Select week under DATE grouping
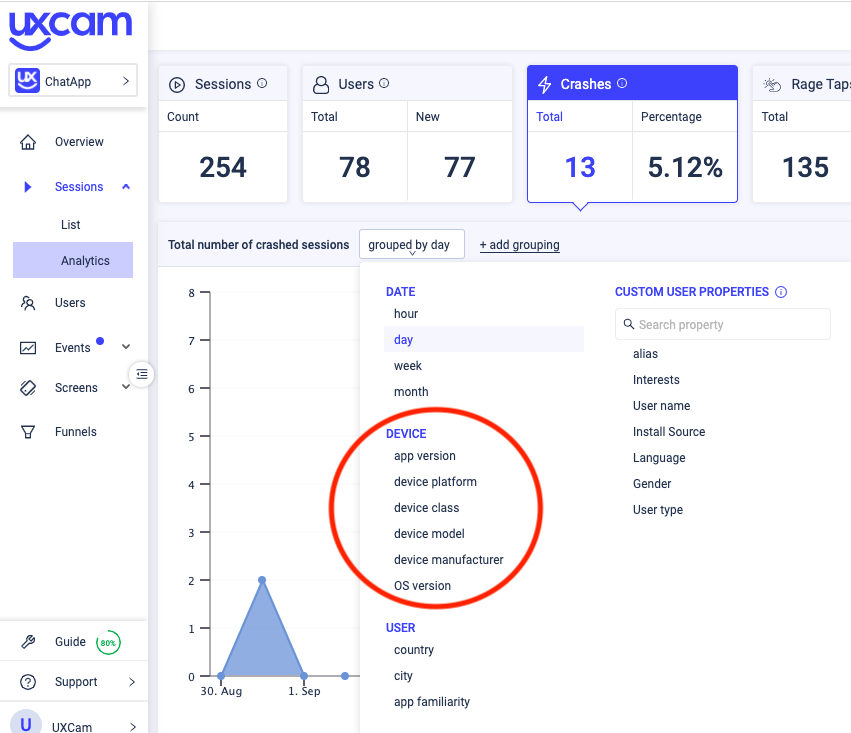This screenshot has height=733, width=851. [x=408, y=365]
